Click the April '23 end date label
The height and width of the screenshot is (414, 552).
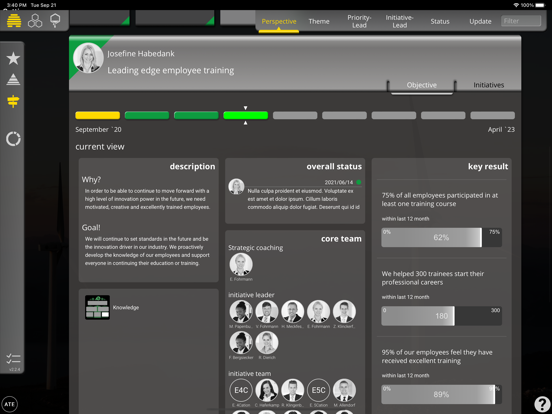click(501, 130)
